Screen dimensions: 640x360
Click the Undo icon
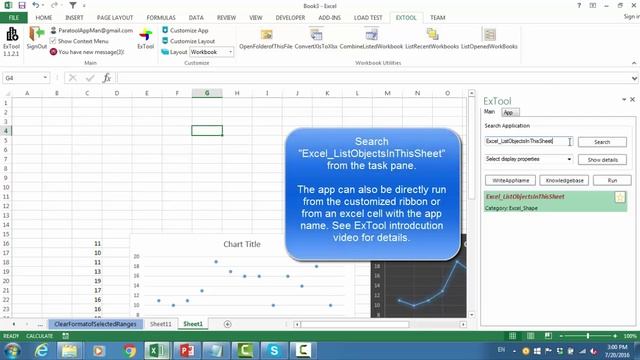[x=36, y=5]
